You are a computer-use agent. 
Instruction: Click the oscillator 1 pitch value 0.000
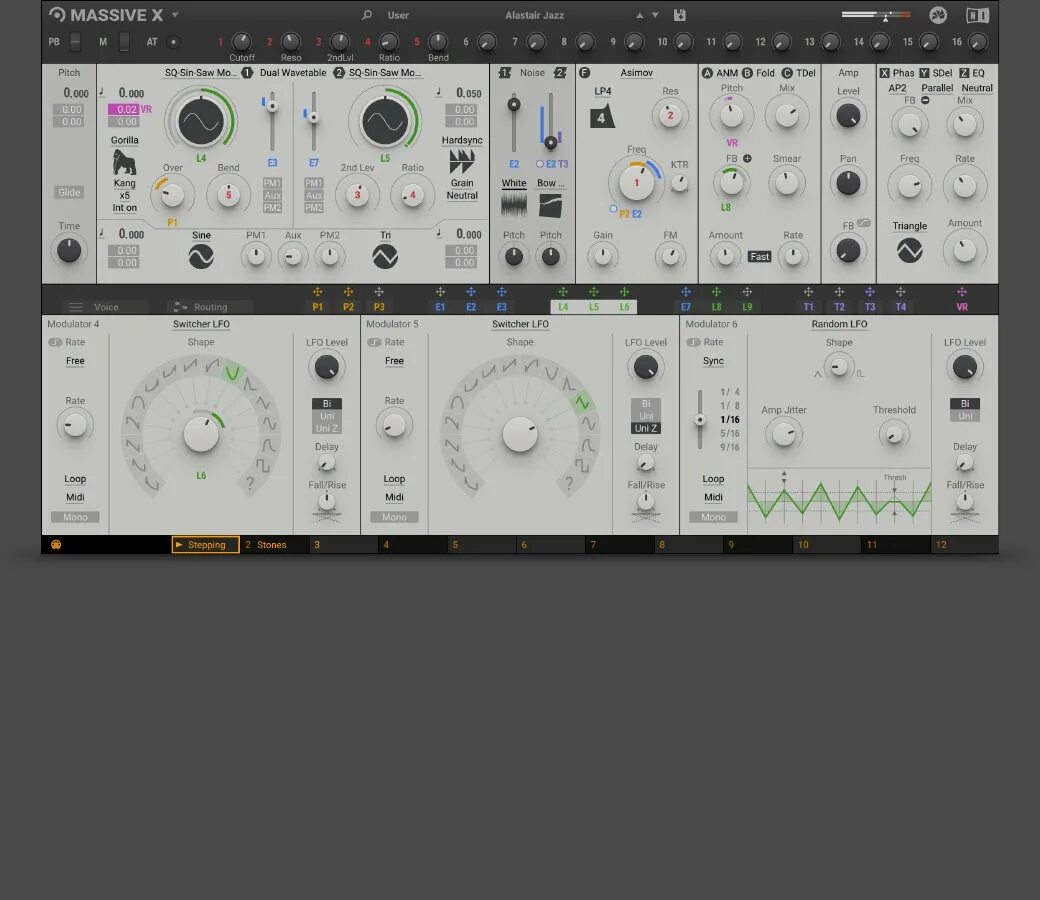click(x=131, y=94)
